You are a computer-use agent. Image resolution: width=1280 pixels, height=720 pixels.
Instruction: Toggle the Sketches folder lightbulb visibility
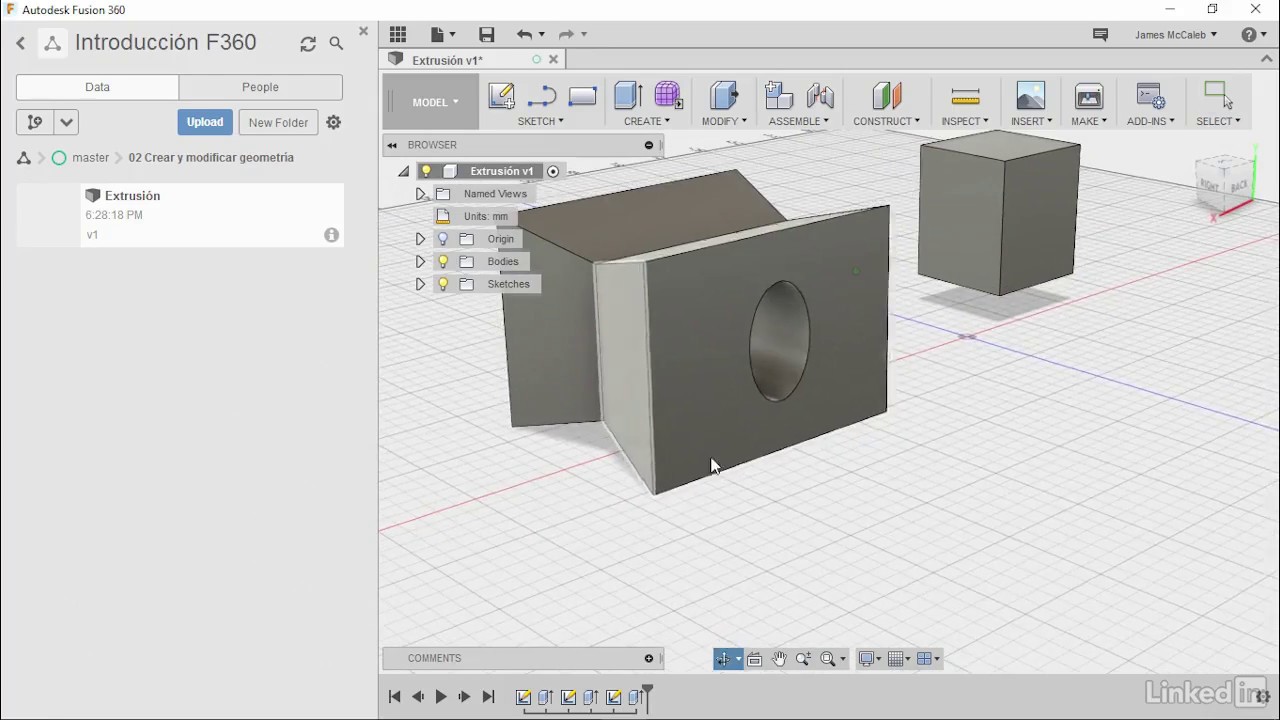[443, 284]
